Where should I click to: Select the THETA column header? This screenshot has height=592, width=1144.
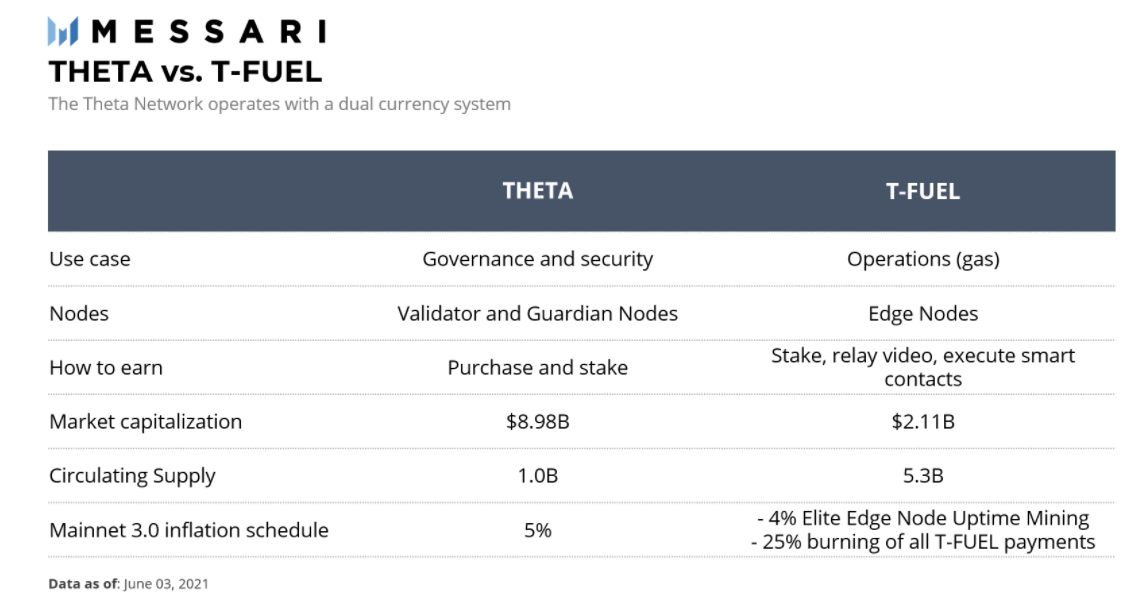[538, 191]
